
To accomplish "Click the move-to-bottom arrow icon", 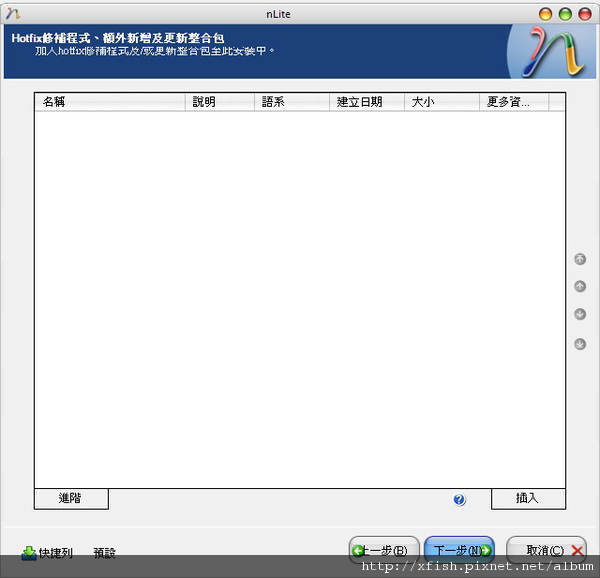I will [580, 344].
